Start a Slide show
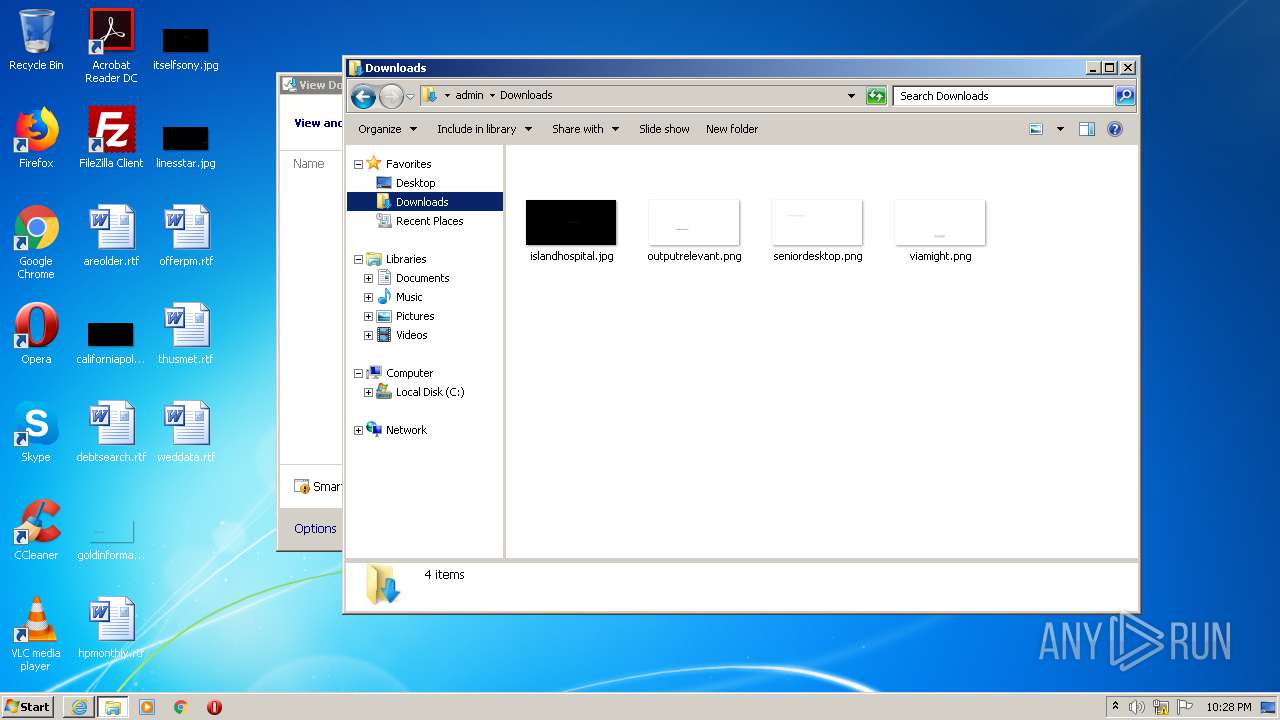 (x=664, y=129)
